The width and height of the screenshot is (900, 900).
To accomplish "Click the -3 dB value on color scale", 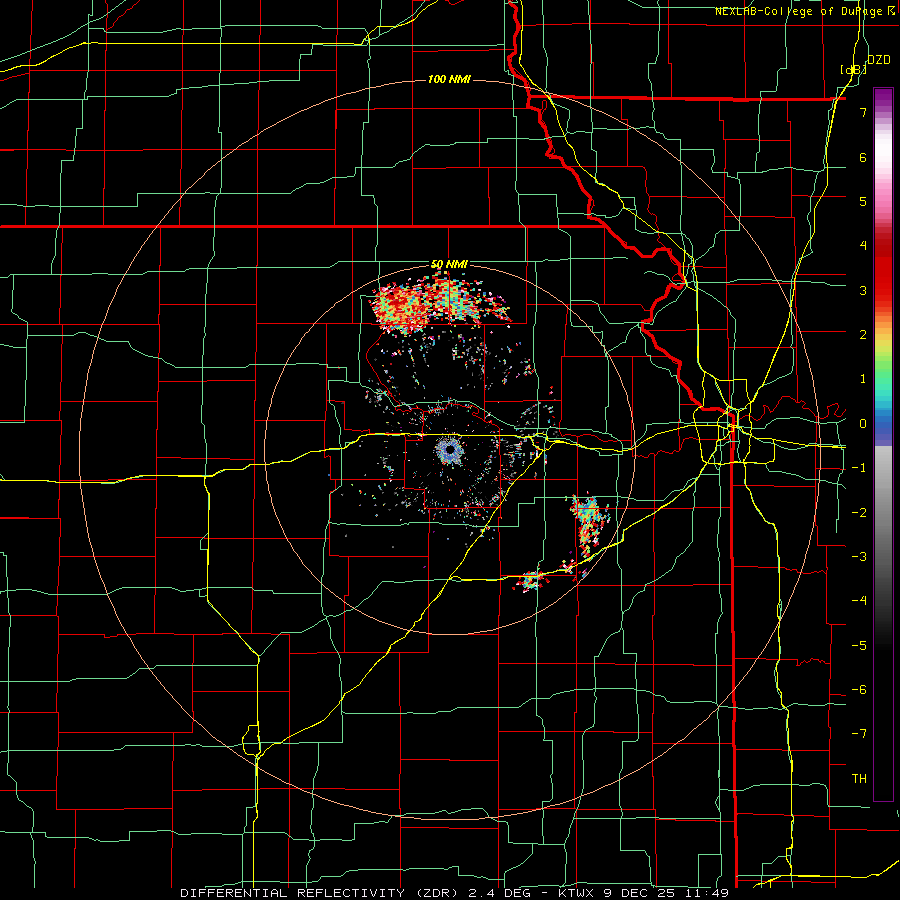I will coord(859,557).
